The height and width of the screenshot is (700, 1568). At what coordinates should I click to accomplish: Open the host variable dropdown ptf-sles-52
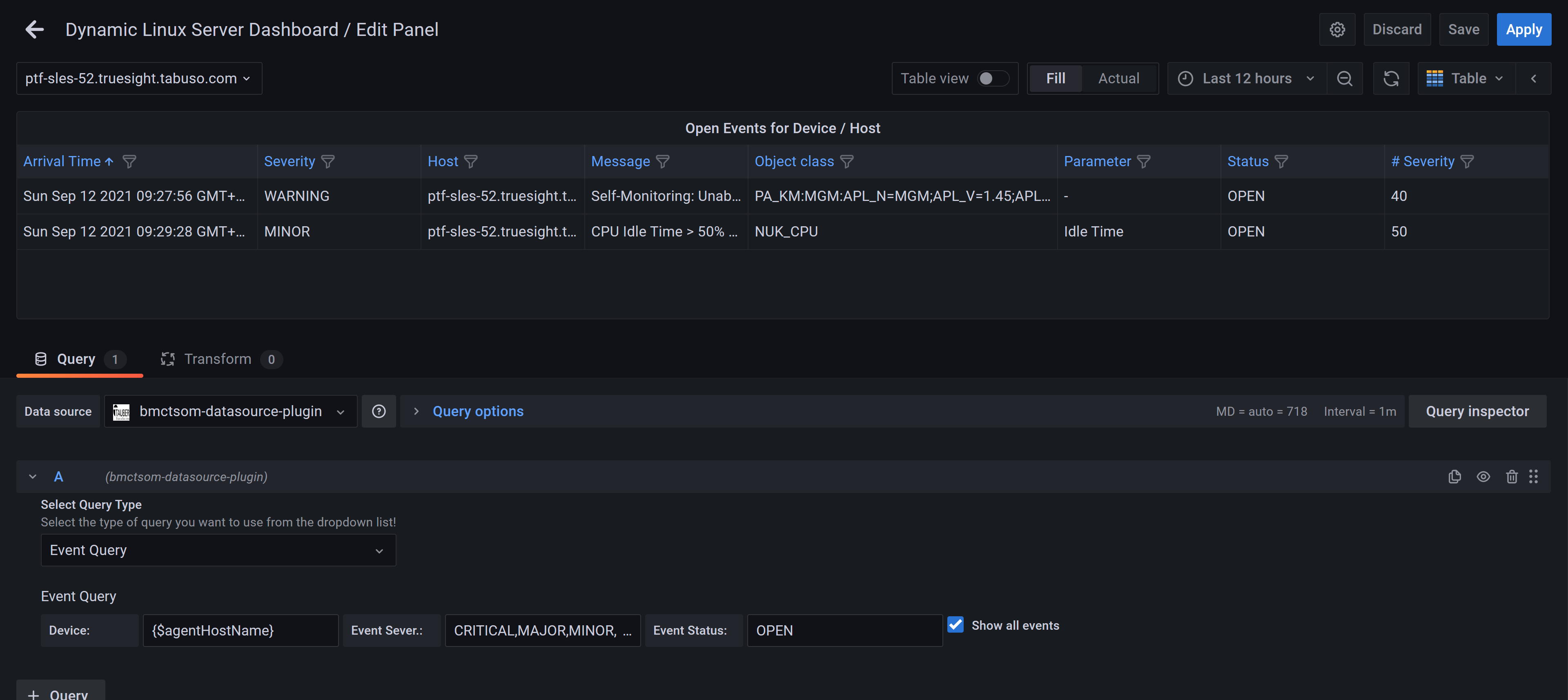(139, 78)
